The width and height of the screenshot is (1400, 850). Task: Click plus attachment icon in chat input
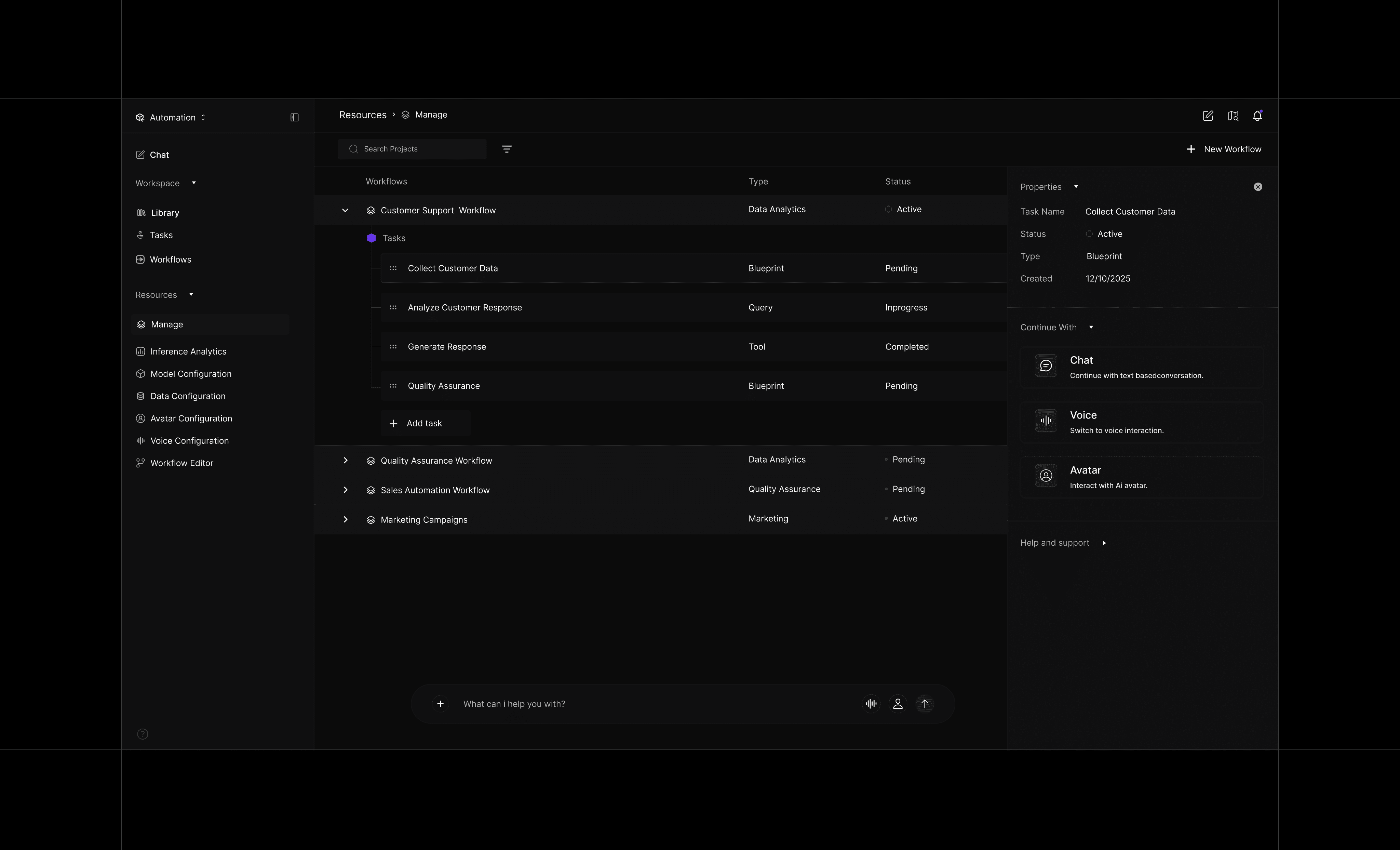440,704
